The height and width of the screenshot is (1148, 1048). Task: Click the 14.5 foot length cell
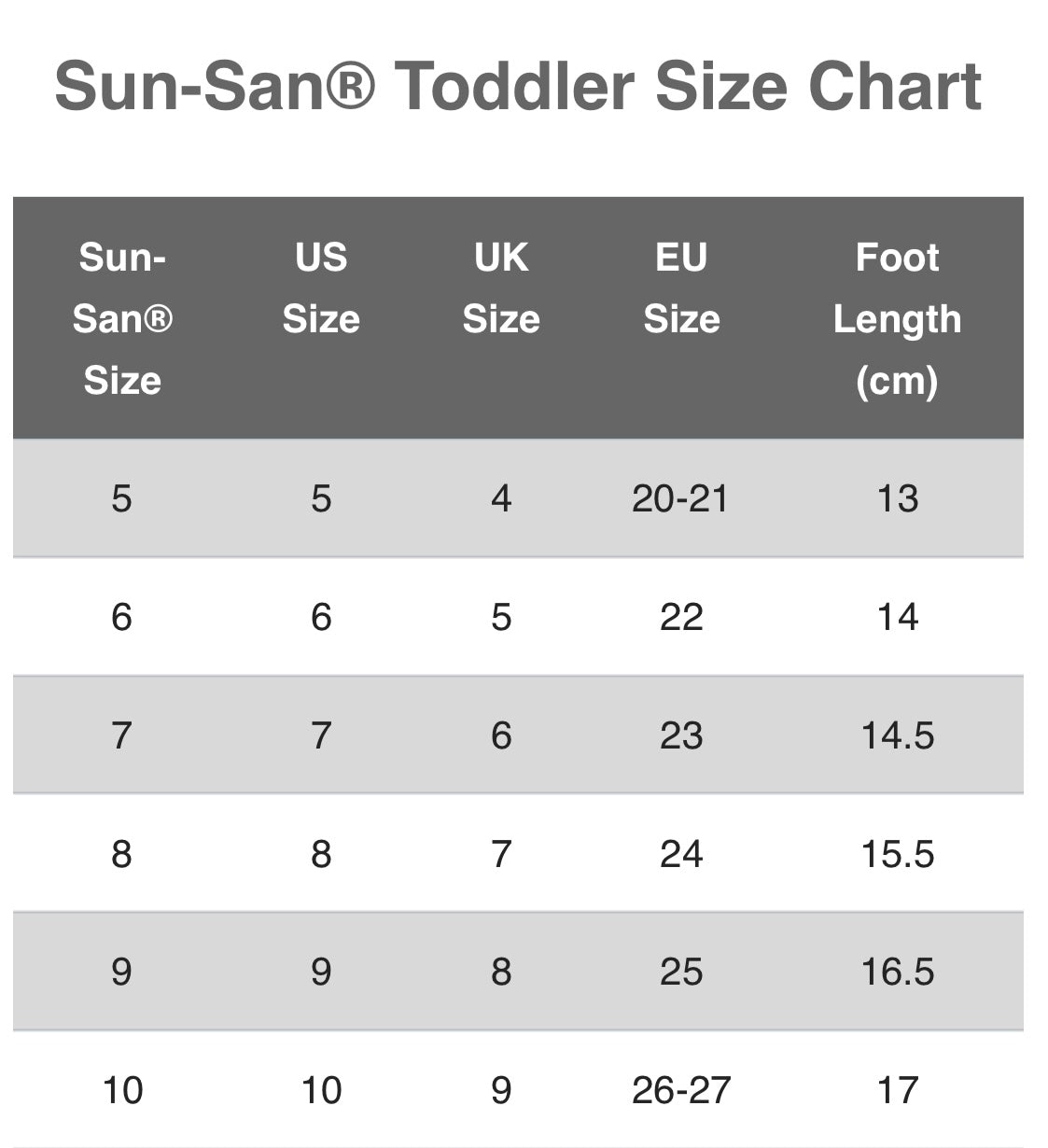coord(897,735)
